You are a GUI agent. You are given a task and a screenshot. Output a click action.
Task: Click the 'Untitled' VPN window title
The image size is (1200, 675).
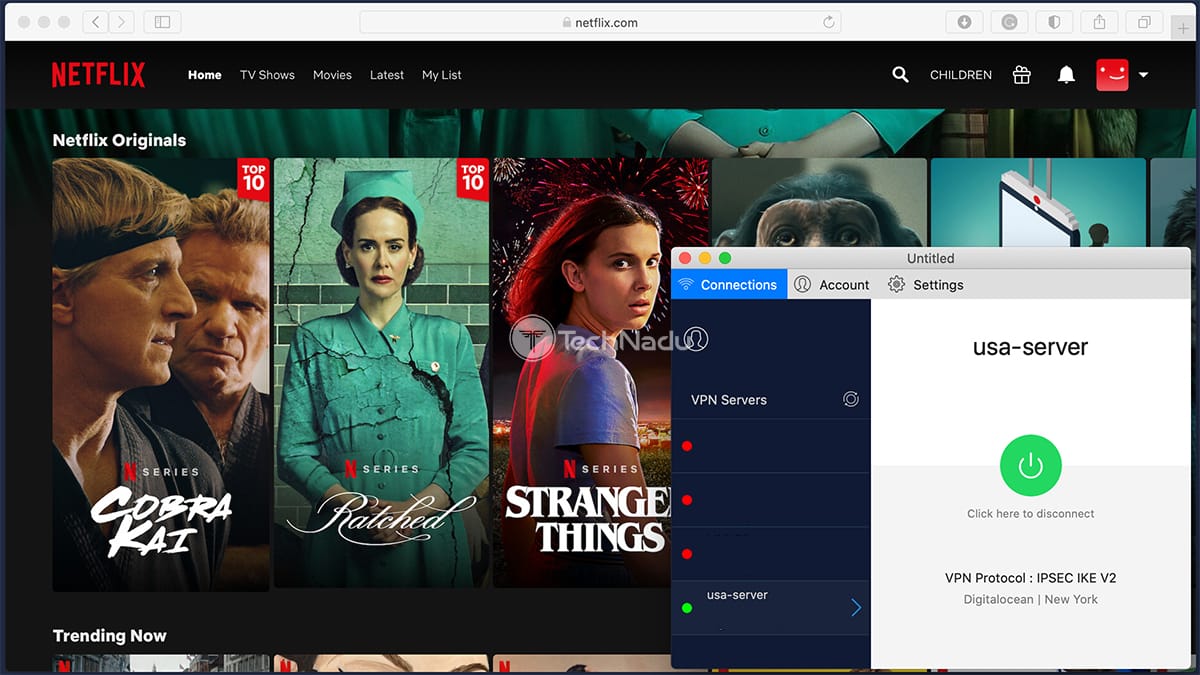(x=930, y=258)
